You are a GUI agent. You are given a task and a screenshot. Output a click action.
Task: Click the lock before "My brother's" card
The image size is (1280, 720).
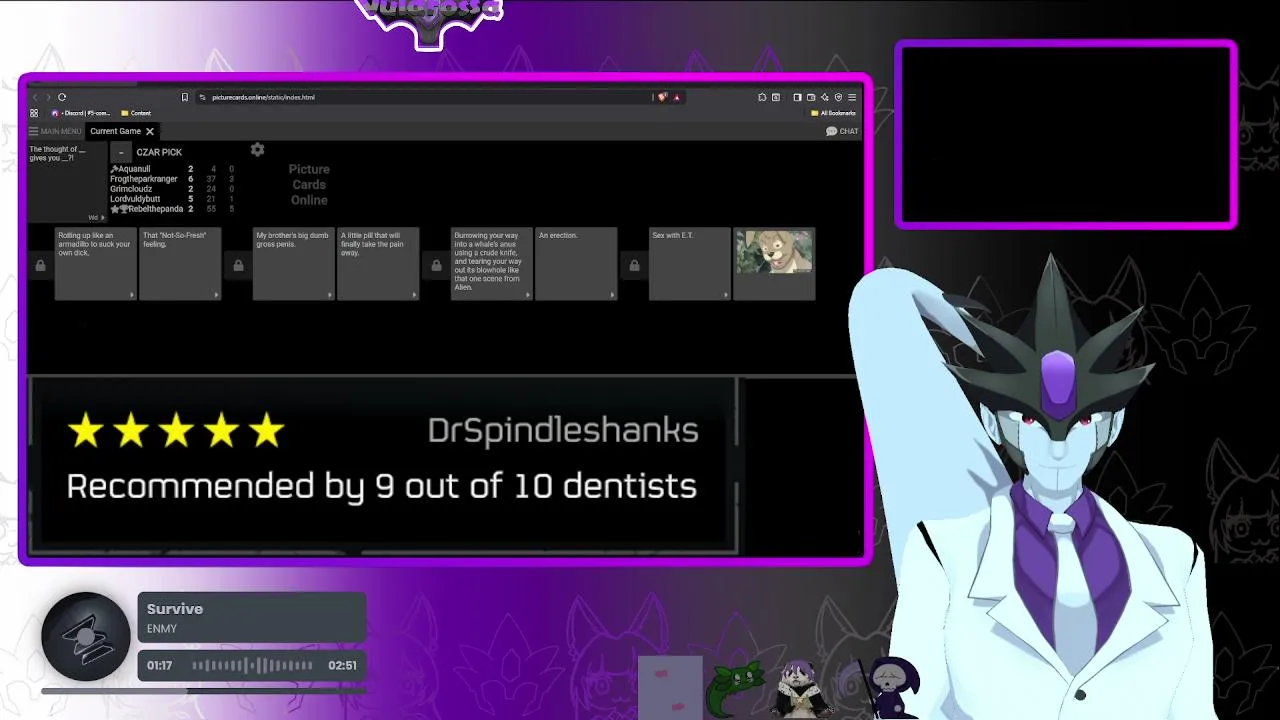tap(238, 266)
